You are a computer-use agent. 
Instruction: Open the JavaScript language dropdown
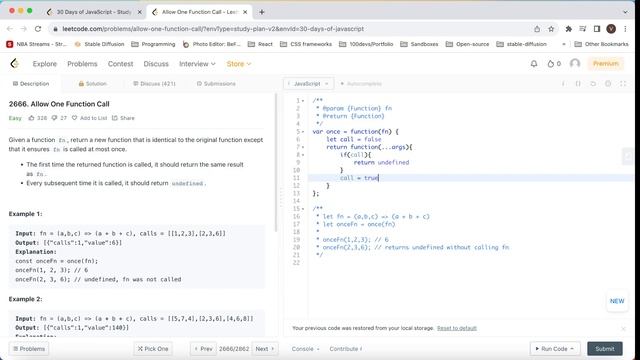309,84
